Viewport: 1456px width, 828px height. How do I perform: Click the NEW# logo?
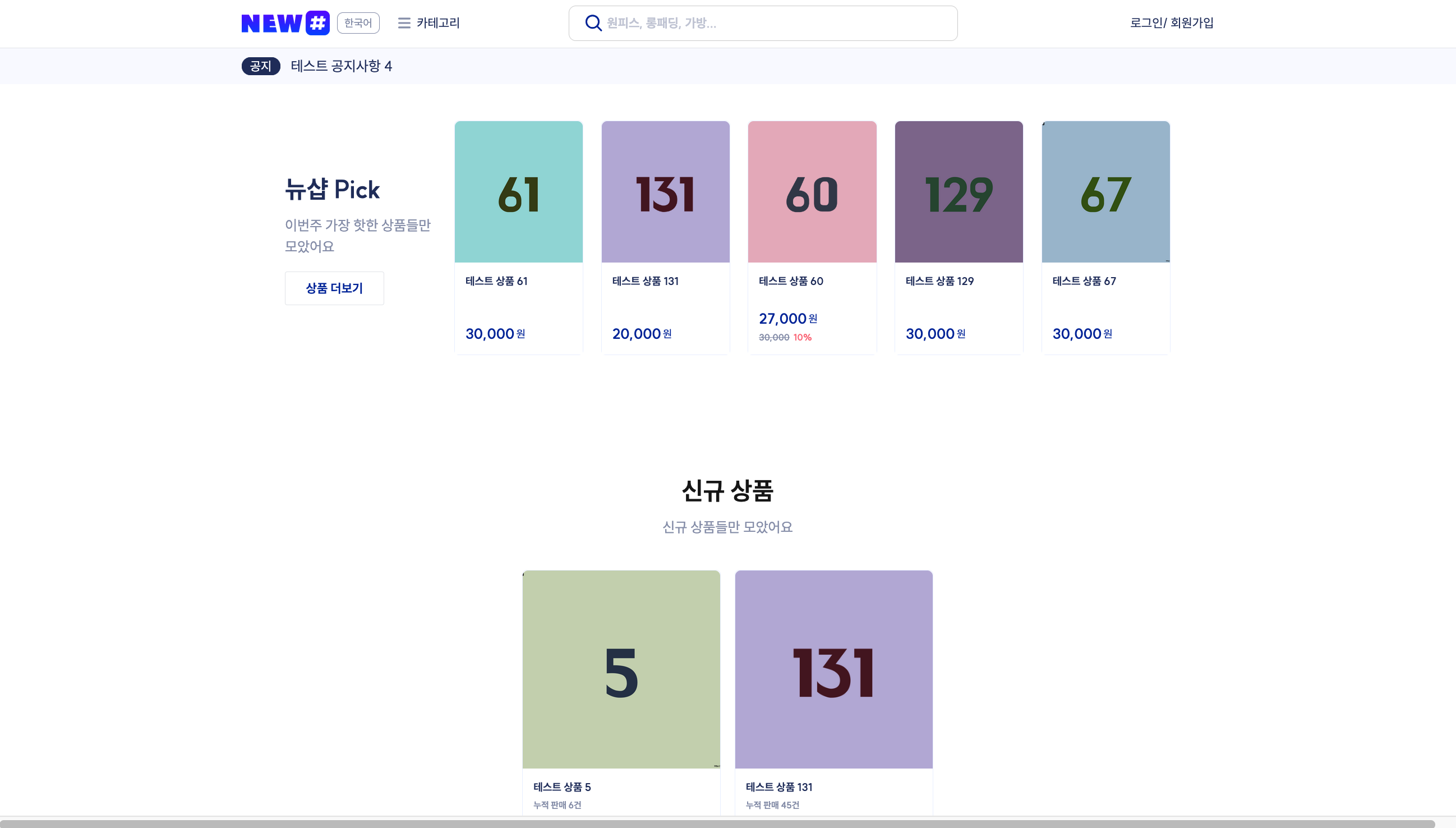click(x=285, y=23)
